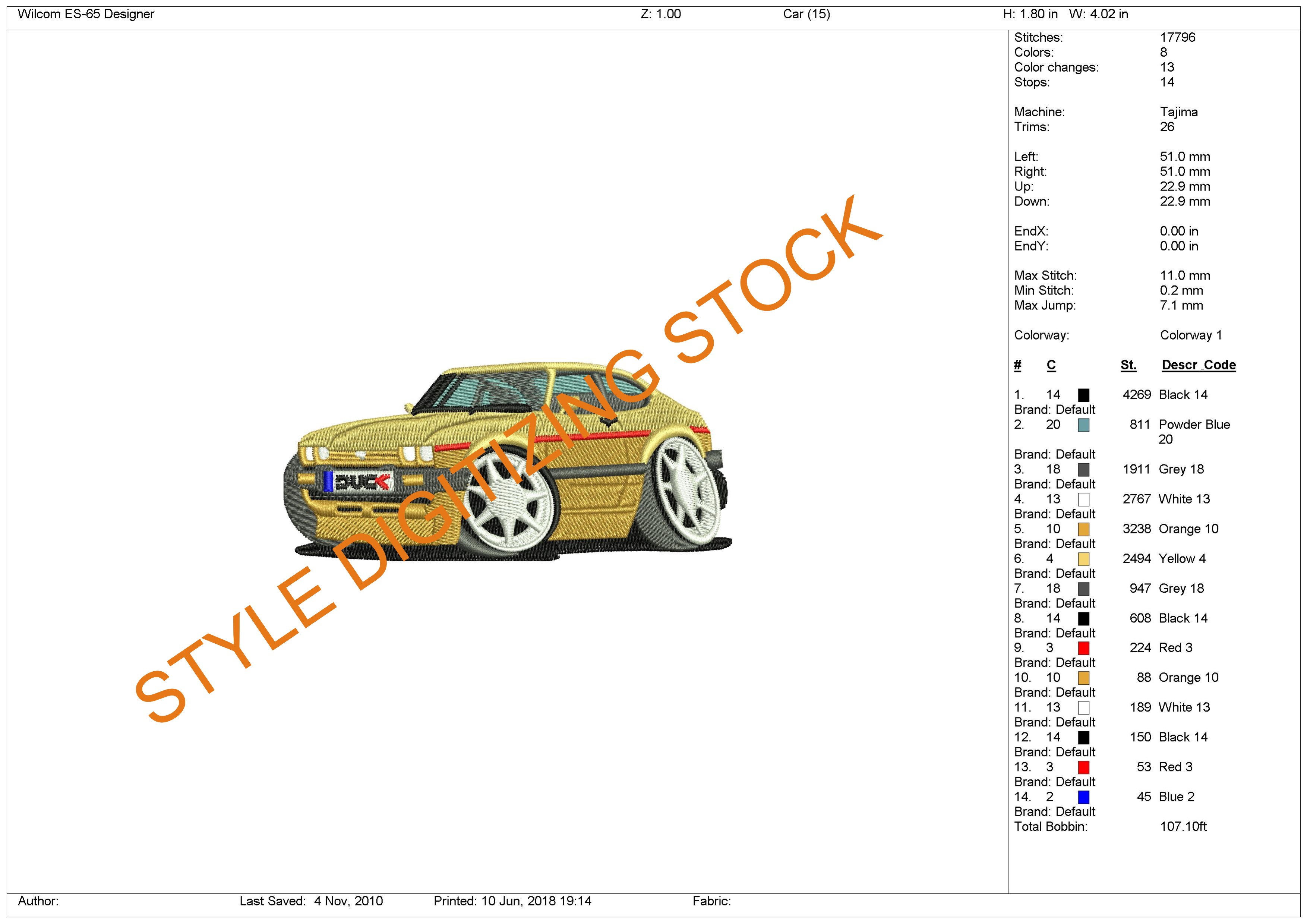Select the Orange 10 swatch in row 5

click(x=1083, y=529)
